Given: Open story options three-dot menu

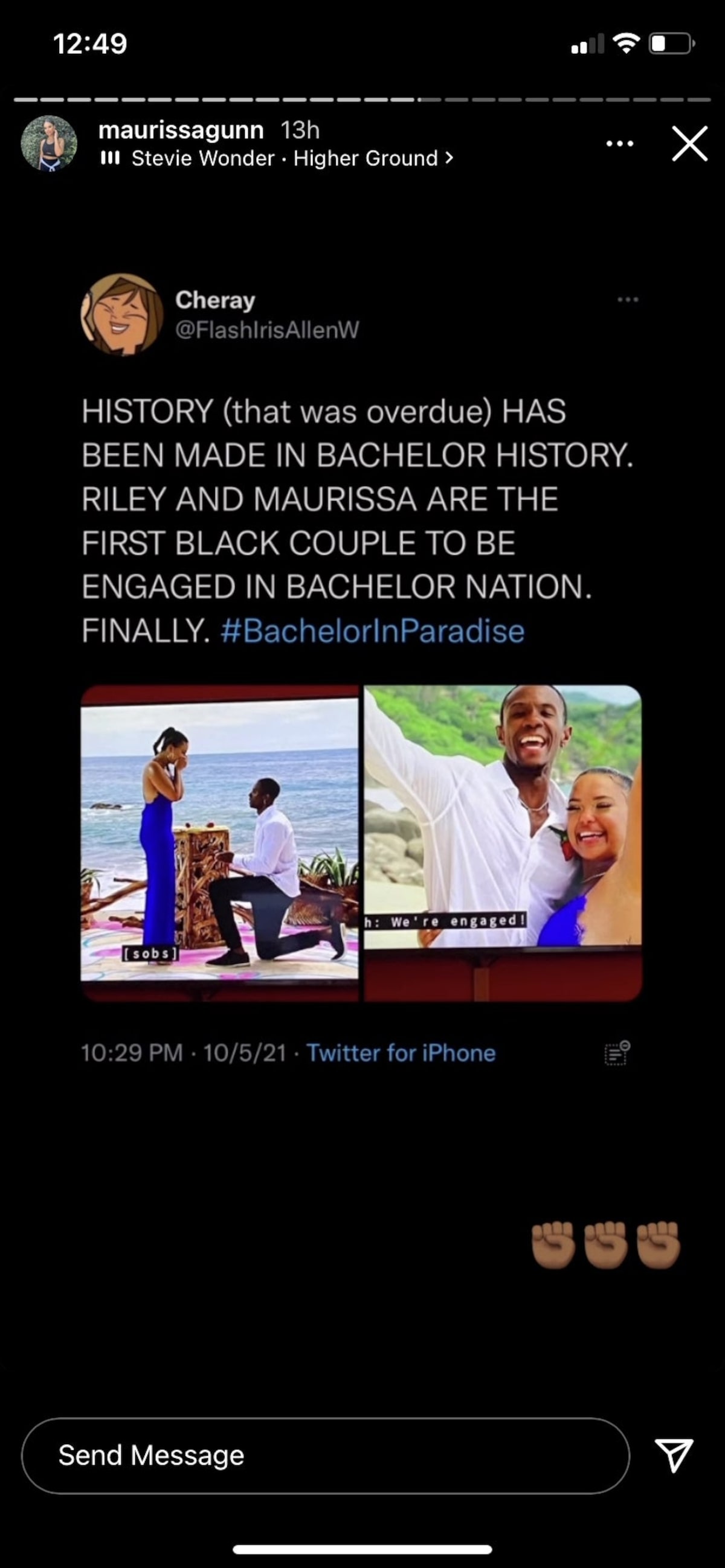Looking at the screenshot, I should pyautogui.click(x=620, y=144).
